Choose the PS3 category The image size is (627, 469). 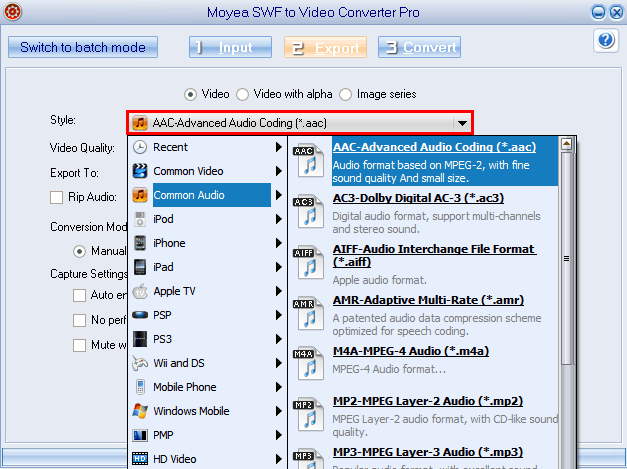coord(208,339)
